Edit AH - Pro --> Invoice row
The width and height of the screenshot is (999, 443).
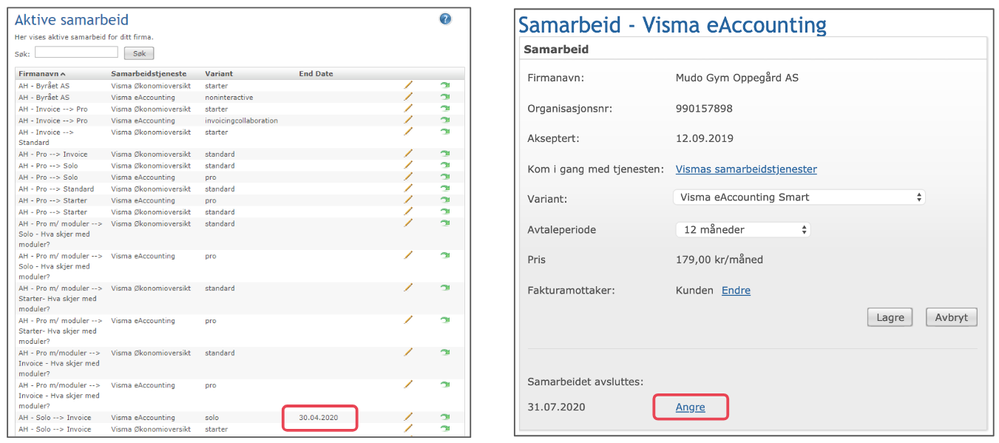(x=408, y=154)
